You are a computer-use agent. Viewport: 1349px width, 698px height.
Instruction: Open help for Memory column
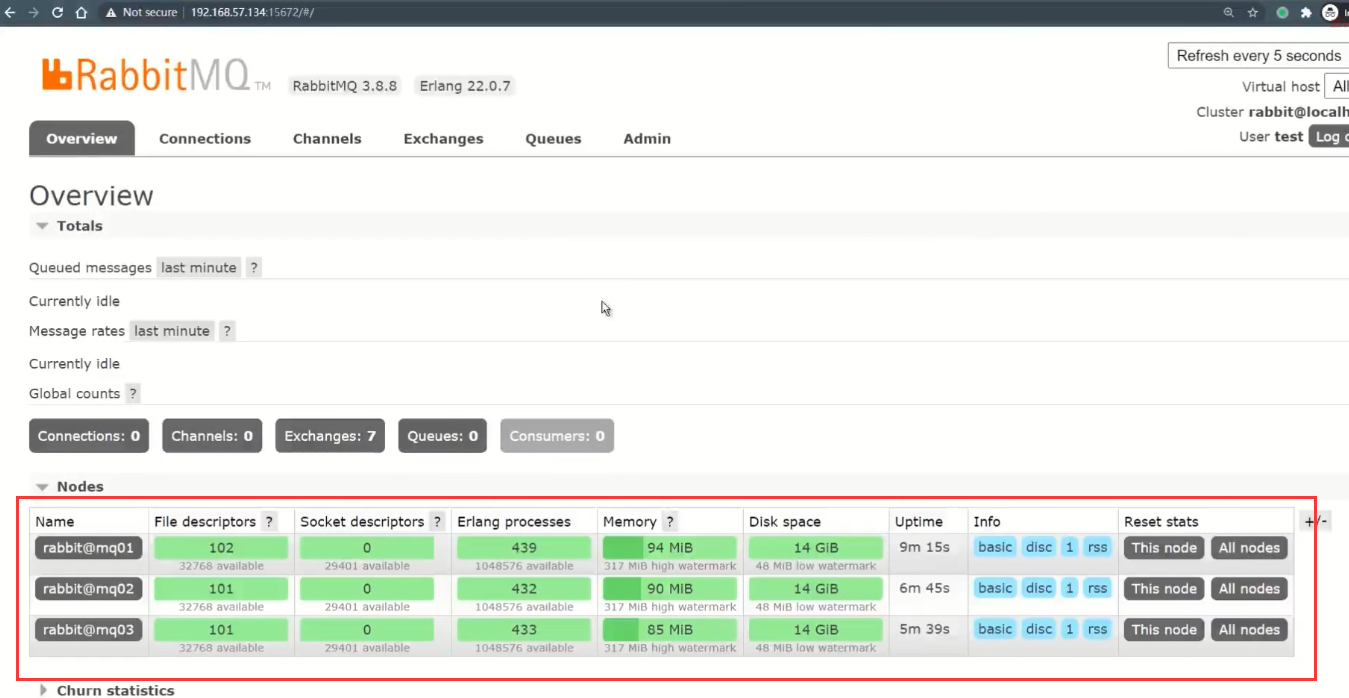tap(670, 522)
